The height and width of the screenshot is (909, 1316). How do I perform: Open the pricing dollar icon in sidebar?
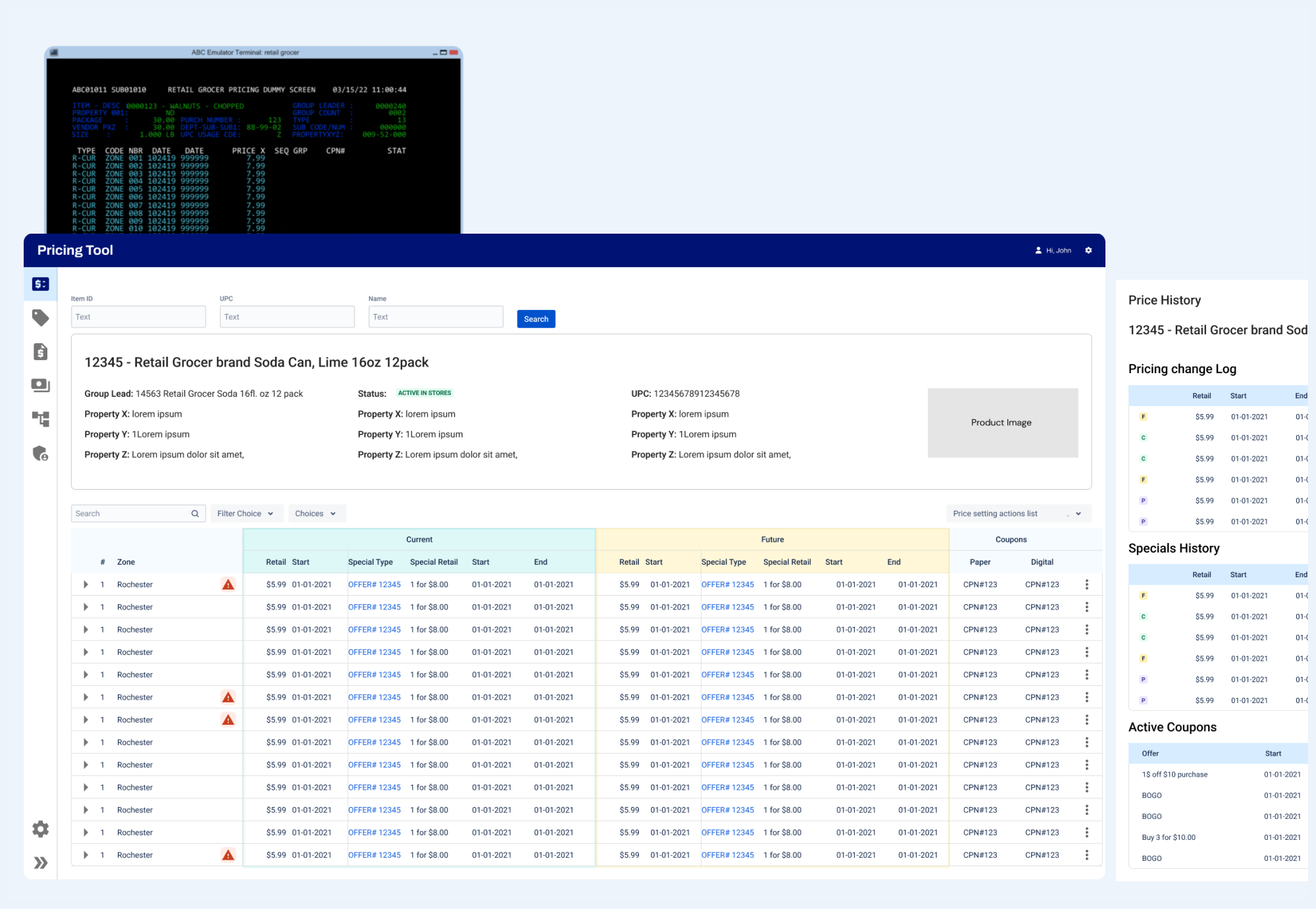(40, 284)
